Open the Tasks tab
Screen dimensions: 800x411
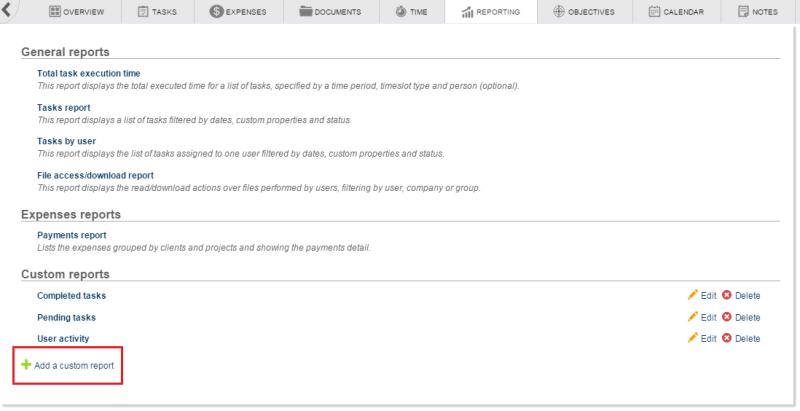(x=158, y=12)
